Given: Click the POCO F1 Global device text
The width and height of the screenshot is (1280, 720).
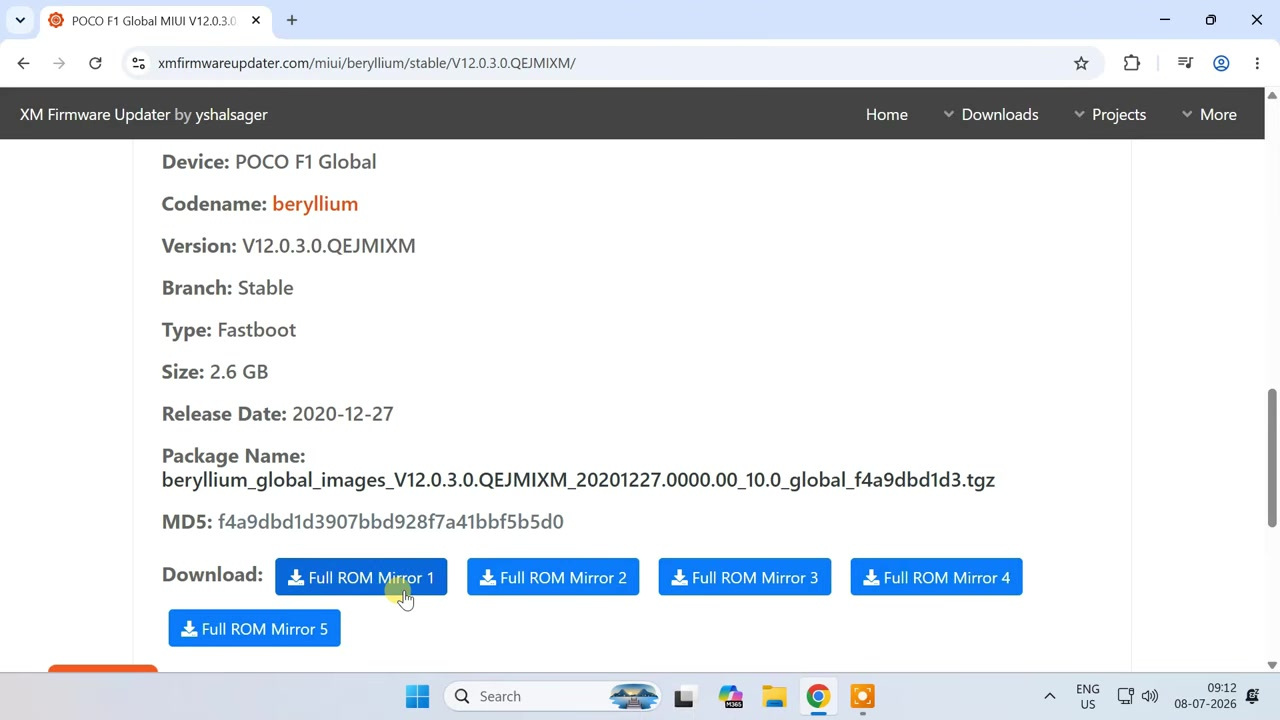Looking at the screenshot, I should [306, 162].
